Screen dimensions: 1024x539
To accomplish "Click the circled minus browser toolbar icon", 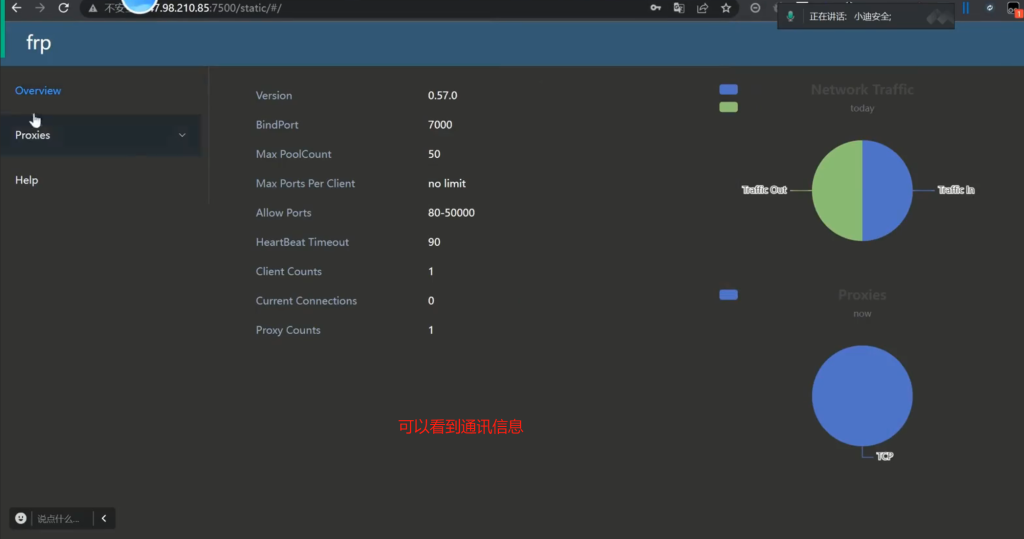I will coord(755,8).
